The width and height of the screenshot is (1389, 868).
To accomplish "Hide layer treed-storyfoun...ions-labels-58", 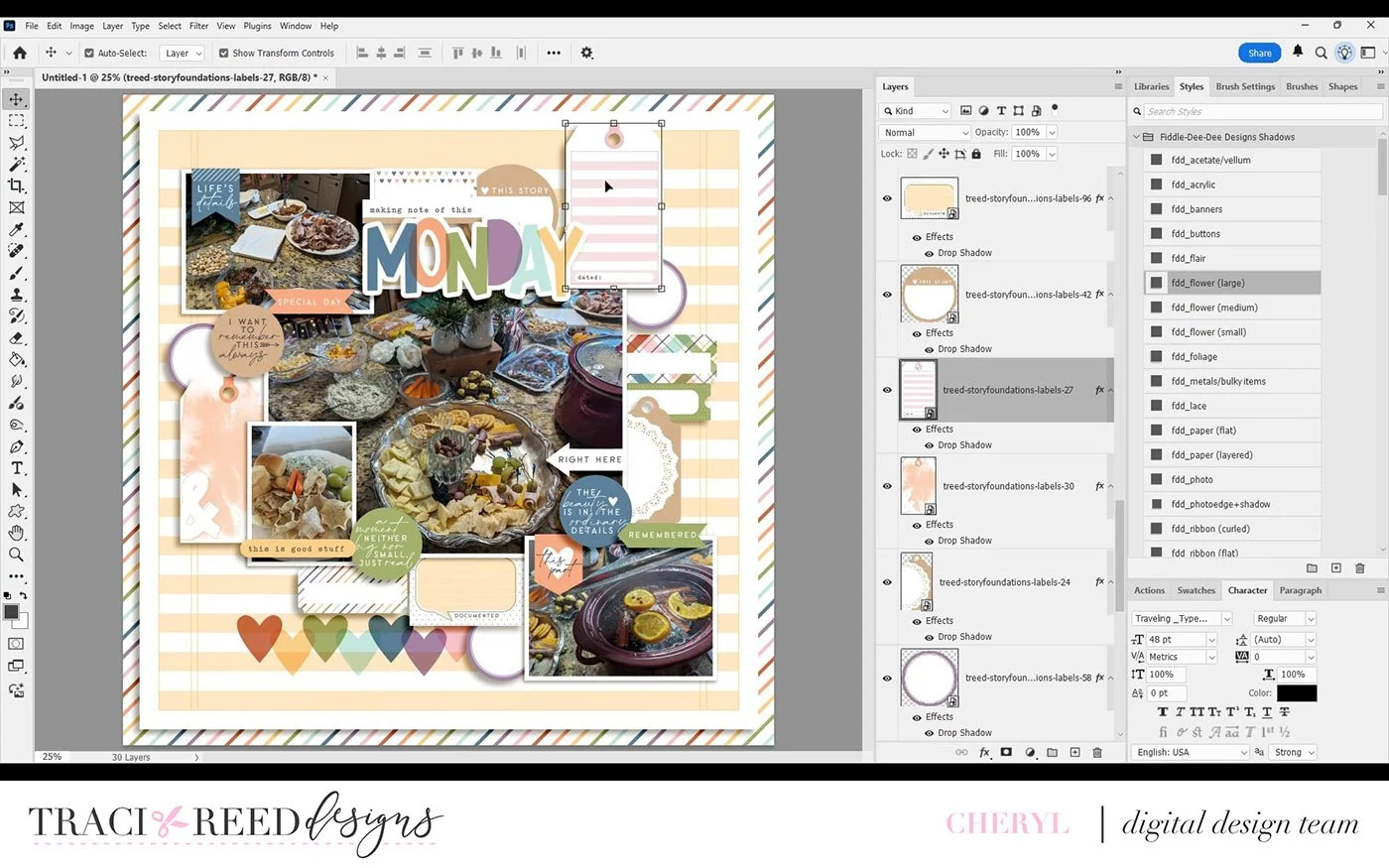I will (887, 679).
